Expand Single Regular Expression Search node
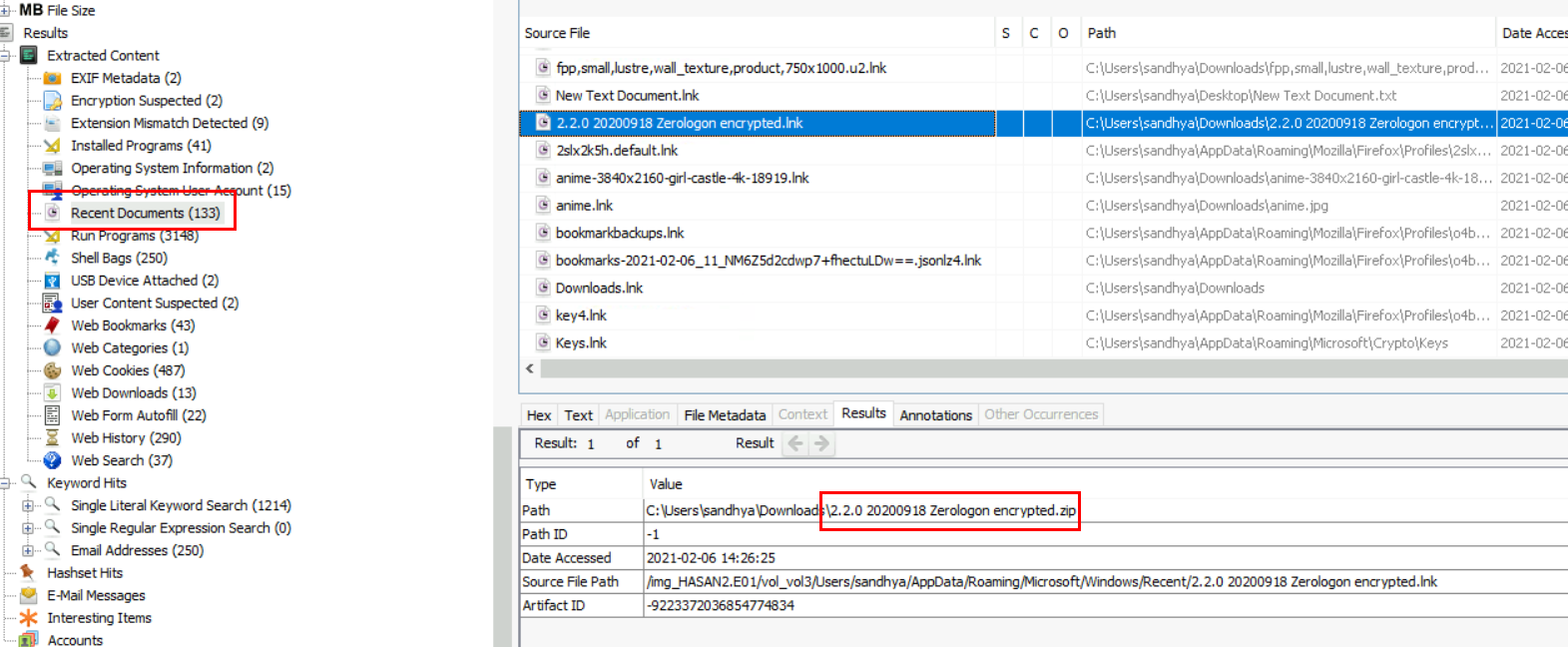The image size is (1568, 647). (x=28, y=528)
